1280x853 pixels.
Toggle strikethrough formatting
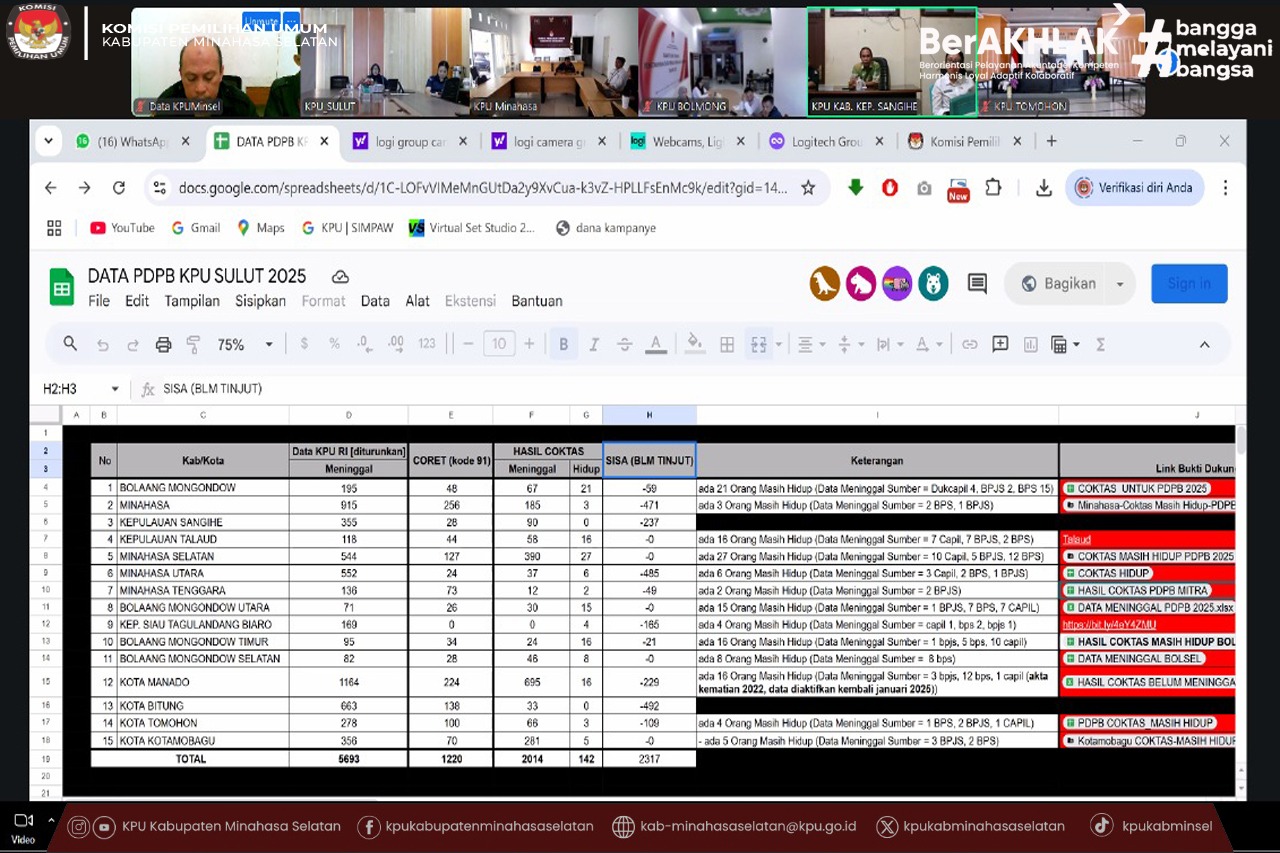pos(625,344)
